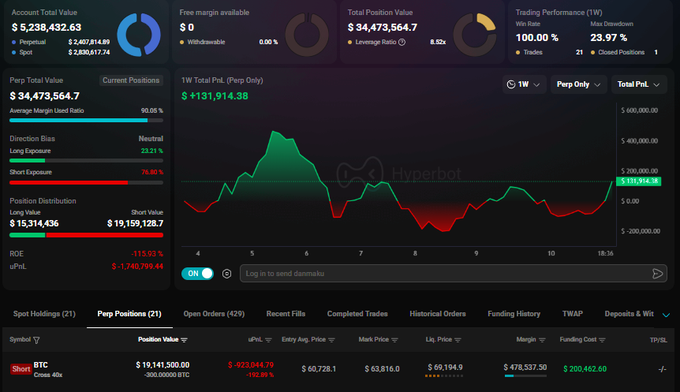
Task: Click the Leverage Ratio help question-mark icon
Action: click(x=402, y=42)
